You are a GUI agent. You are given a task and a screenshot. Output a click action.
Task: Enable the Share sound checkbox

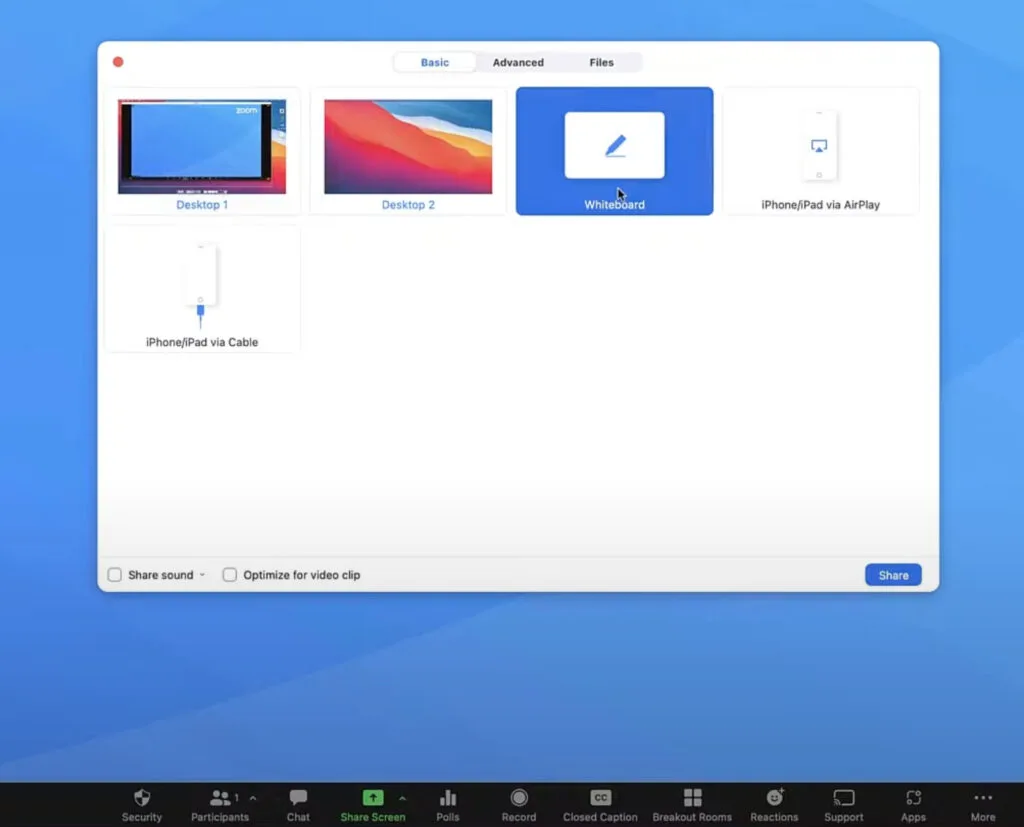coord(115,575)
